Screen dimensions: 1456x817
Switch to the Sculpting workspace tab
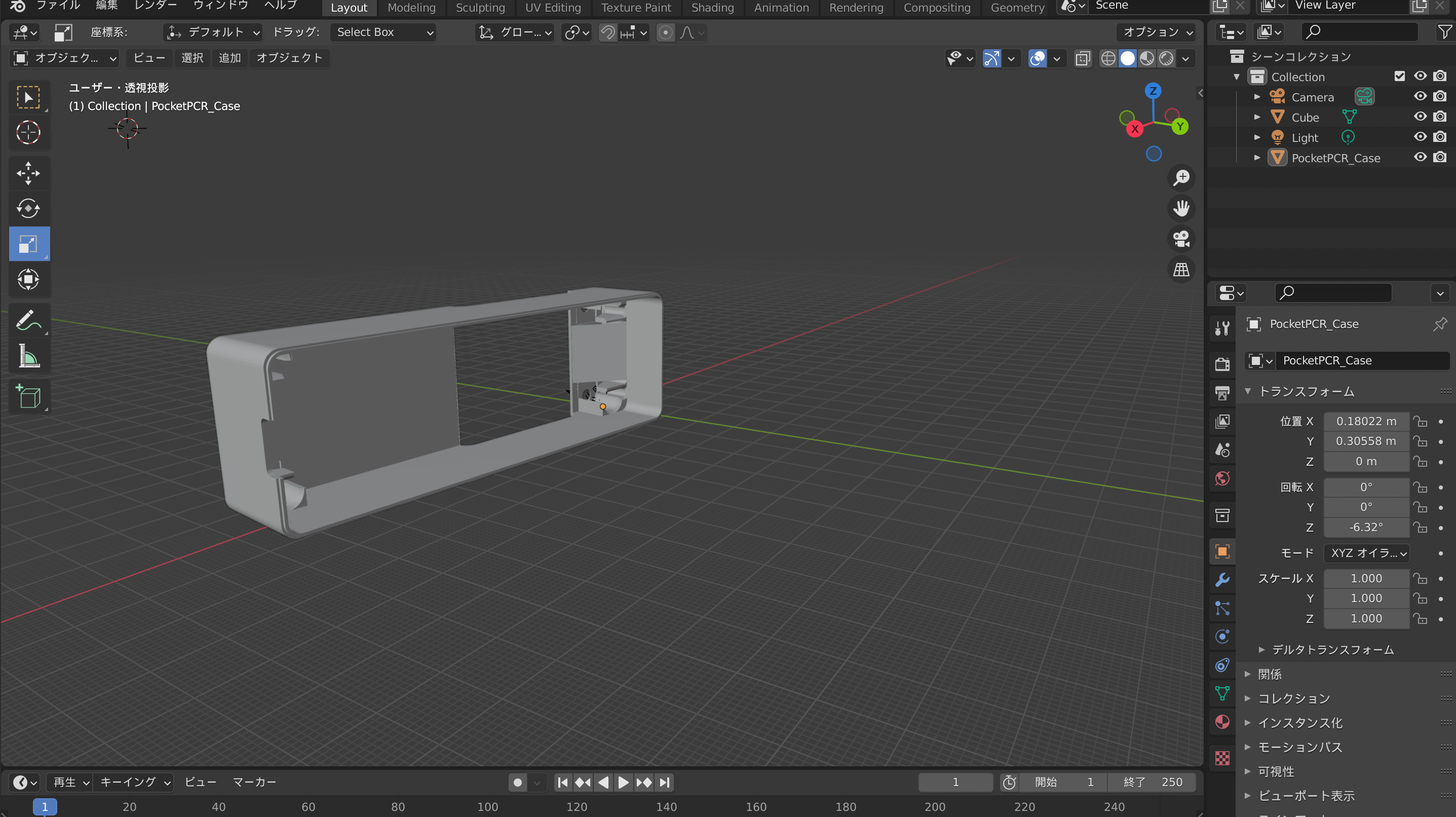click(x=480, y=8)
